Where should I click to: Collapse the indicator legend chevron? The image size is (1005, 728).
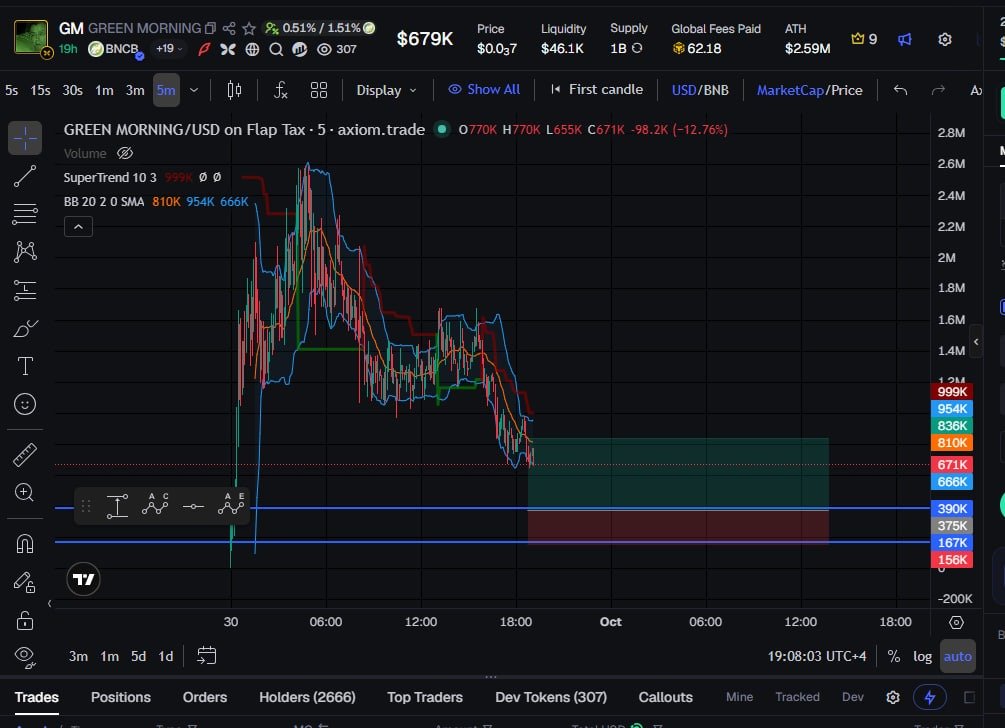pos(78,227)
